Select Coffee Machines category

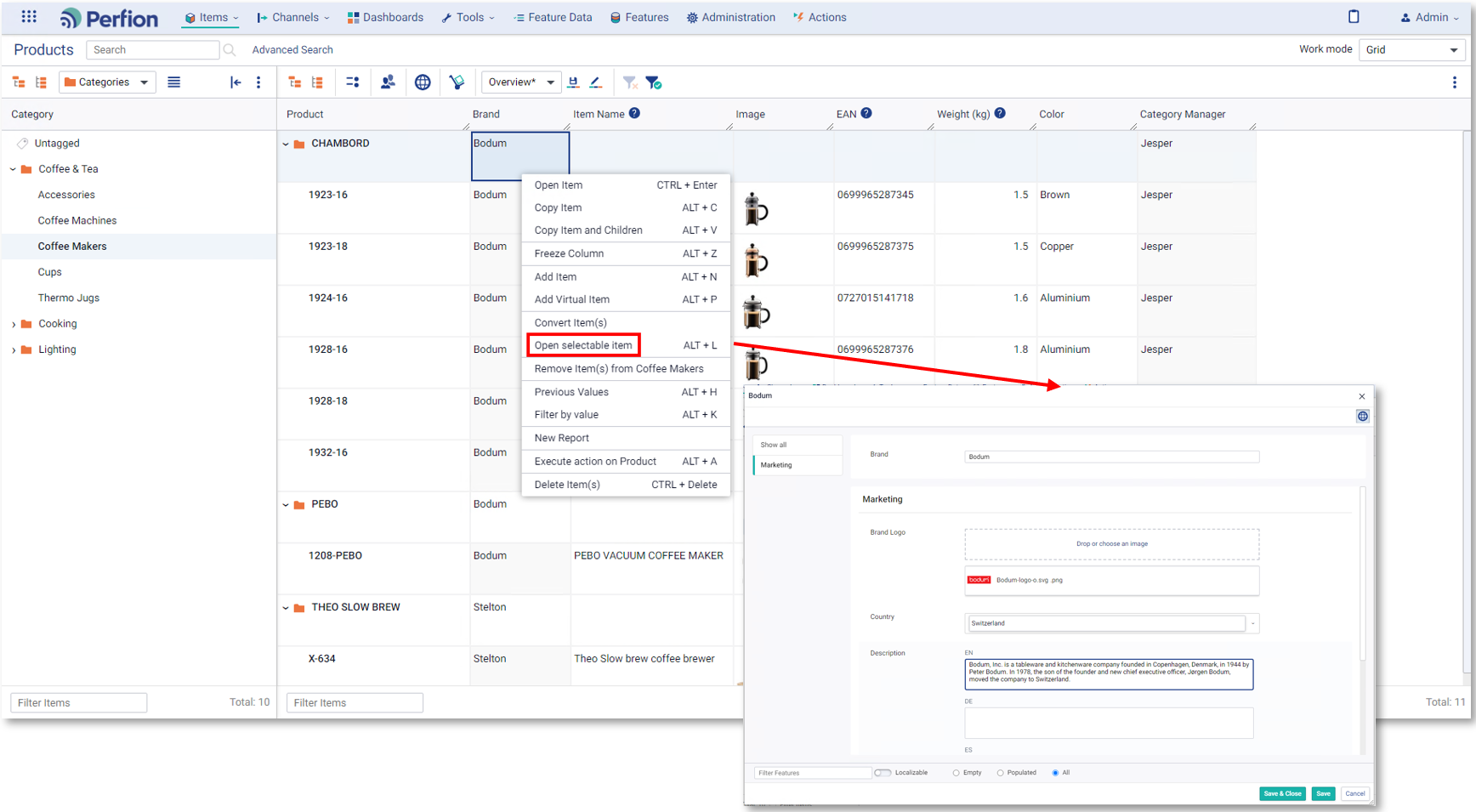(77, 220)
